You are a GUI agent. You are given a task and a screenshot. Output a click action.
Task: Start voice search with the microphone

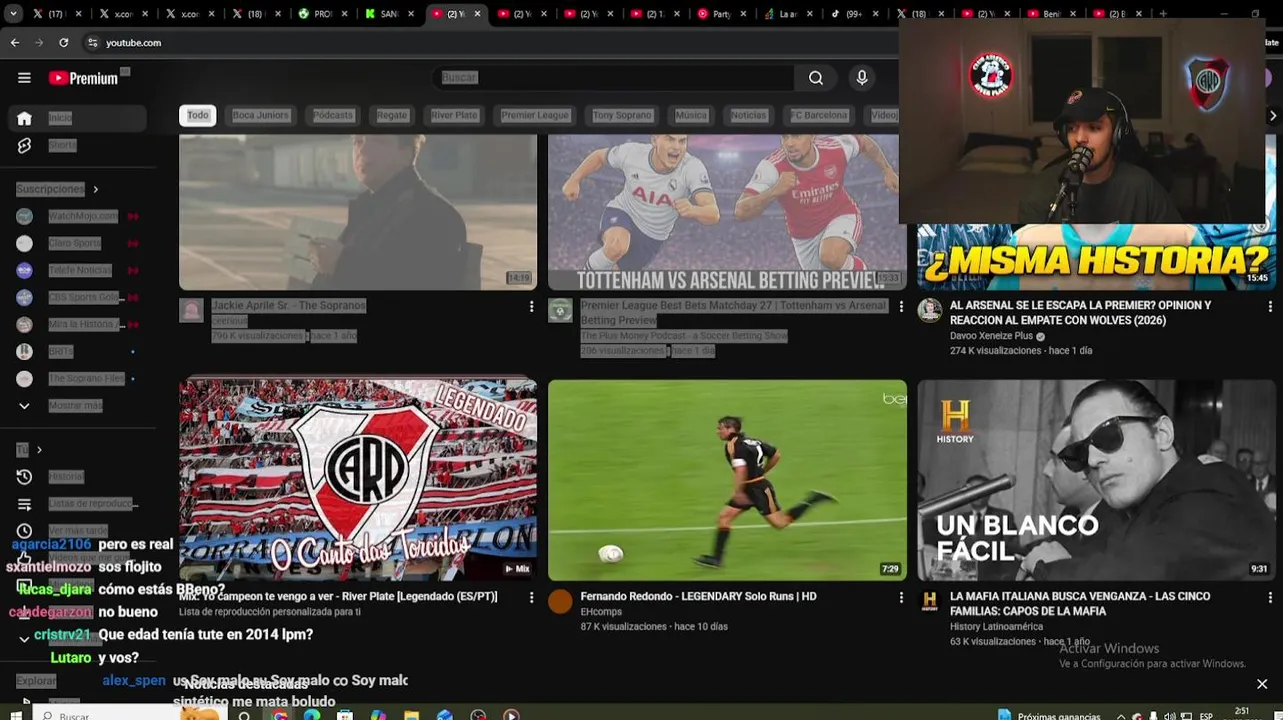(862, 78)
